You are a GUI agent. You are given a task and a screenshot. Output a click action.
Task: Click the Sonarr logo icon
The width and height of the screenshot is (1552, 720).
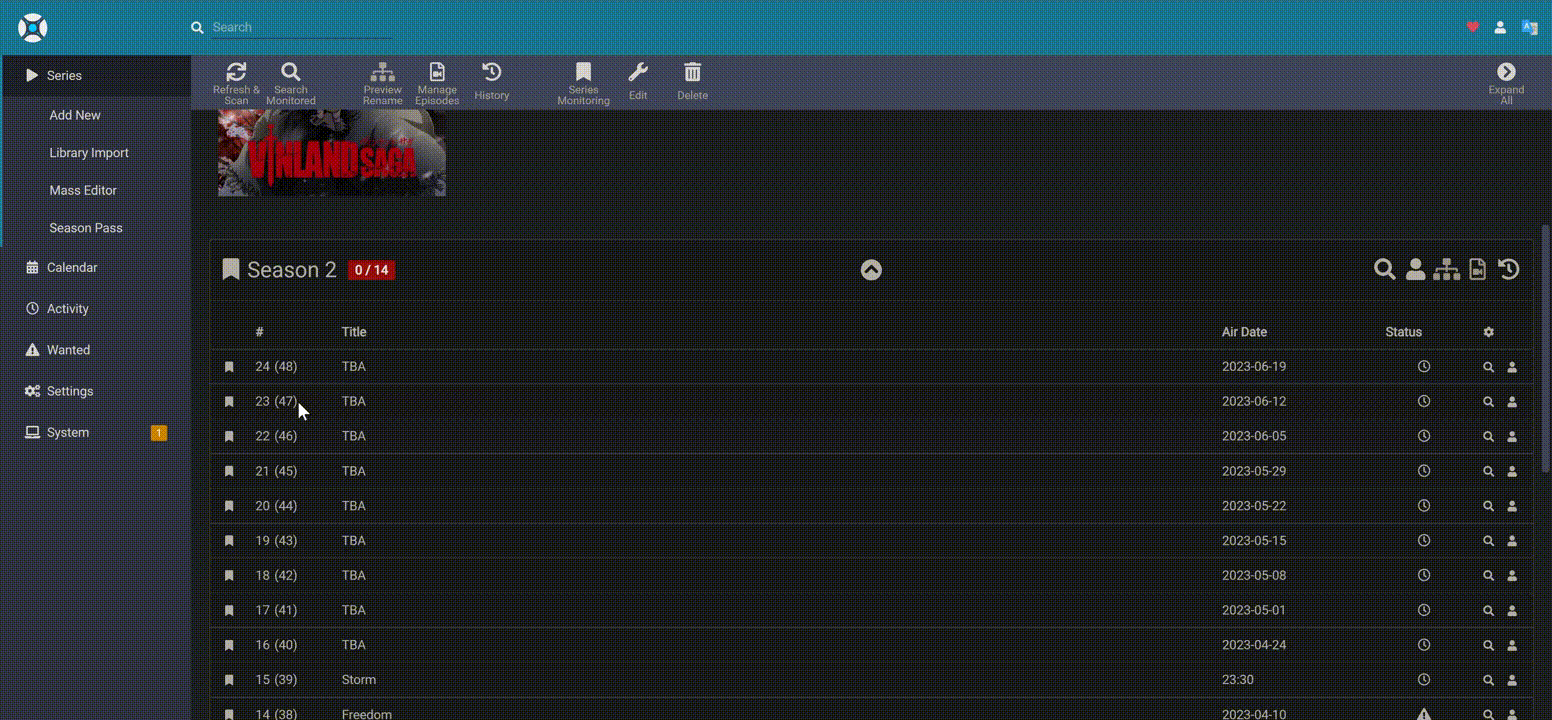coord(32,27)
